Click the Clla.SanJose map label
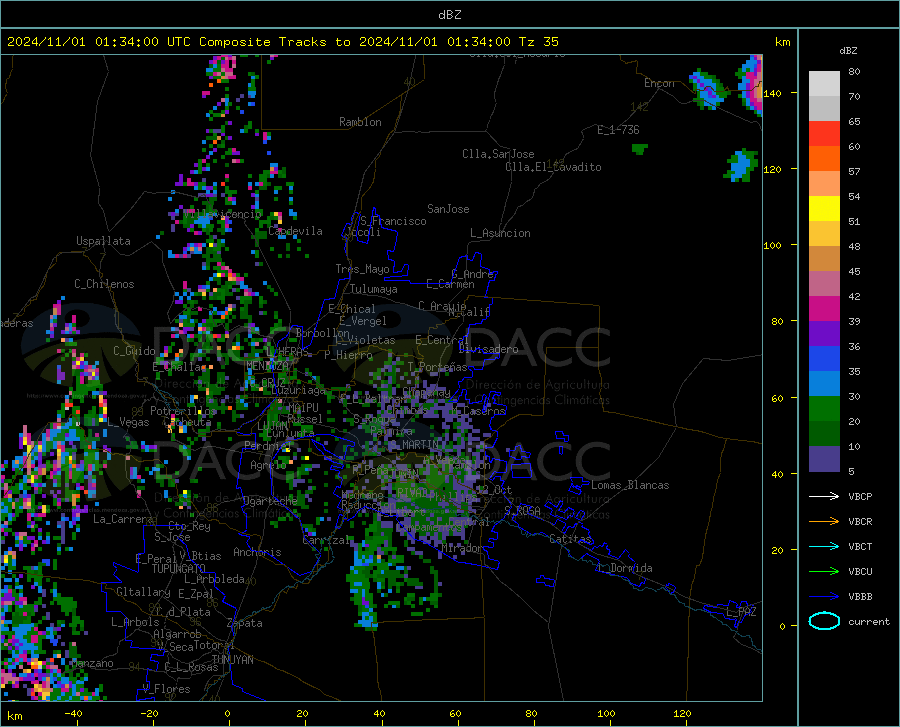Image resolution: width=900 pixels, height=727 pixels. (x=498, y=154)
